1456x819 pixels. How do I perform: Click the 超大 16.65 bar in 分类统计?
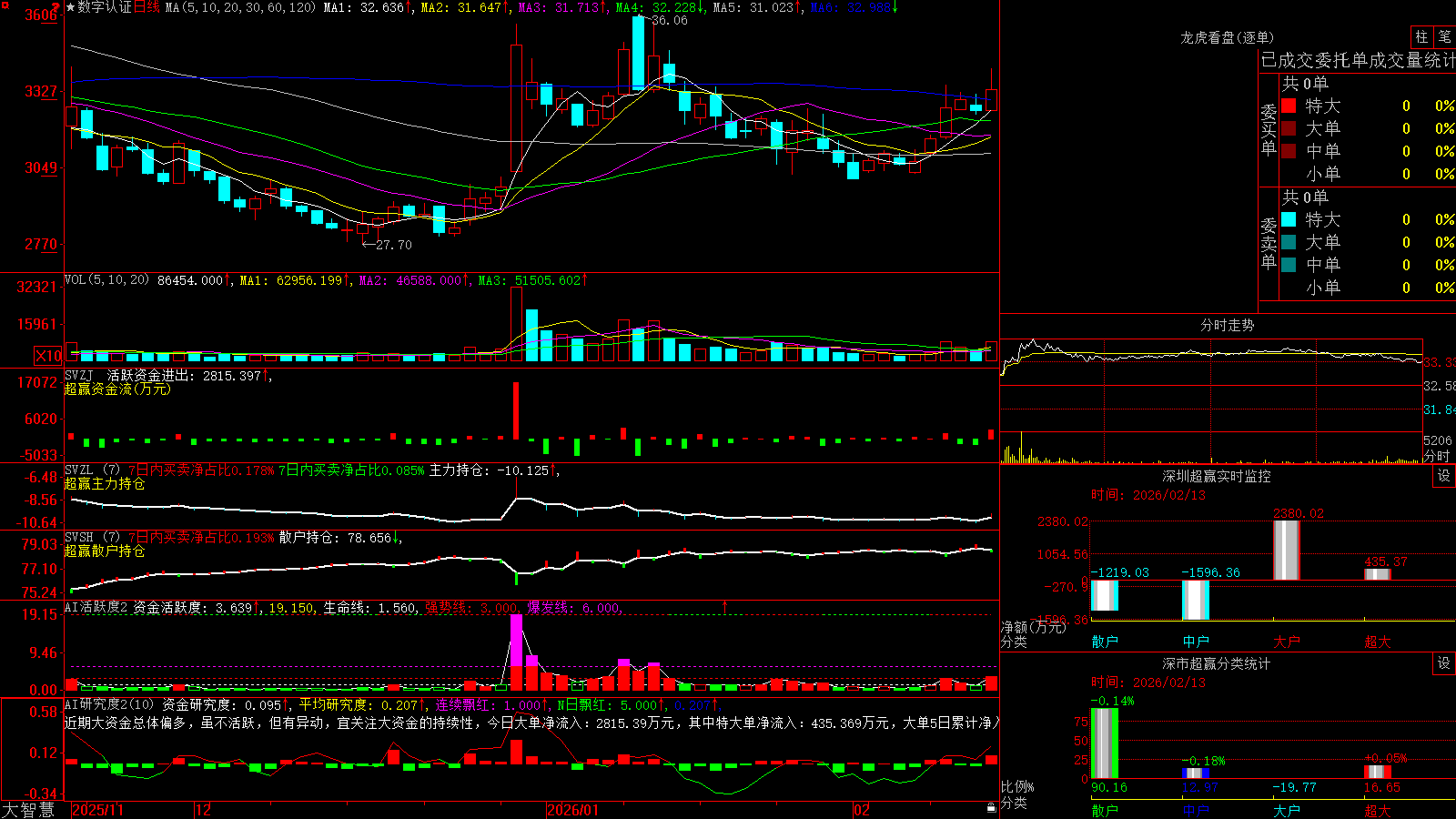(1378, 772)
